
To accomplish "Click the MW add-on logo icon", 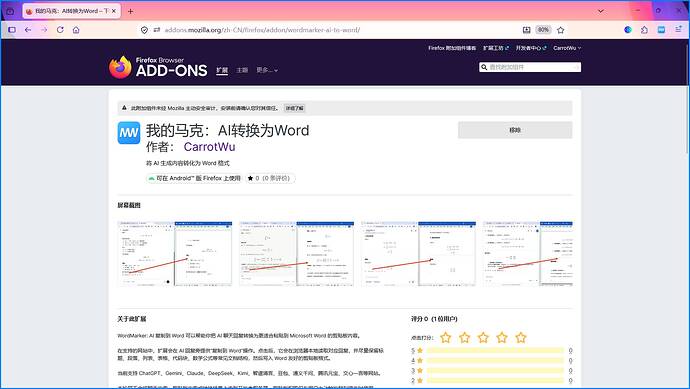I will click(x=129, y=133).
